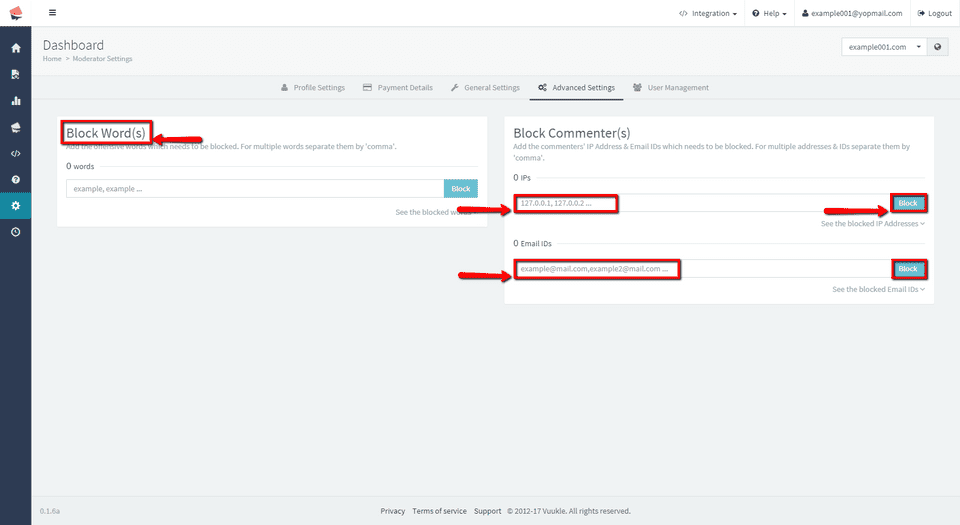Click the blocked Email IDs input field
The image size is (960, 525).
(700, 269)
